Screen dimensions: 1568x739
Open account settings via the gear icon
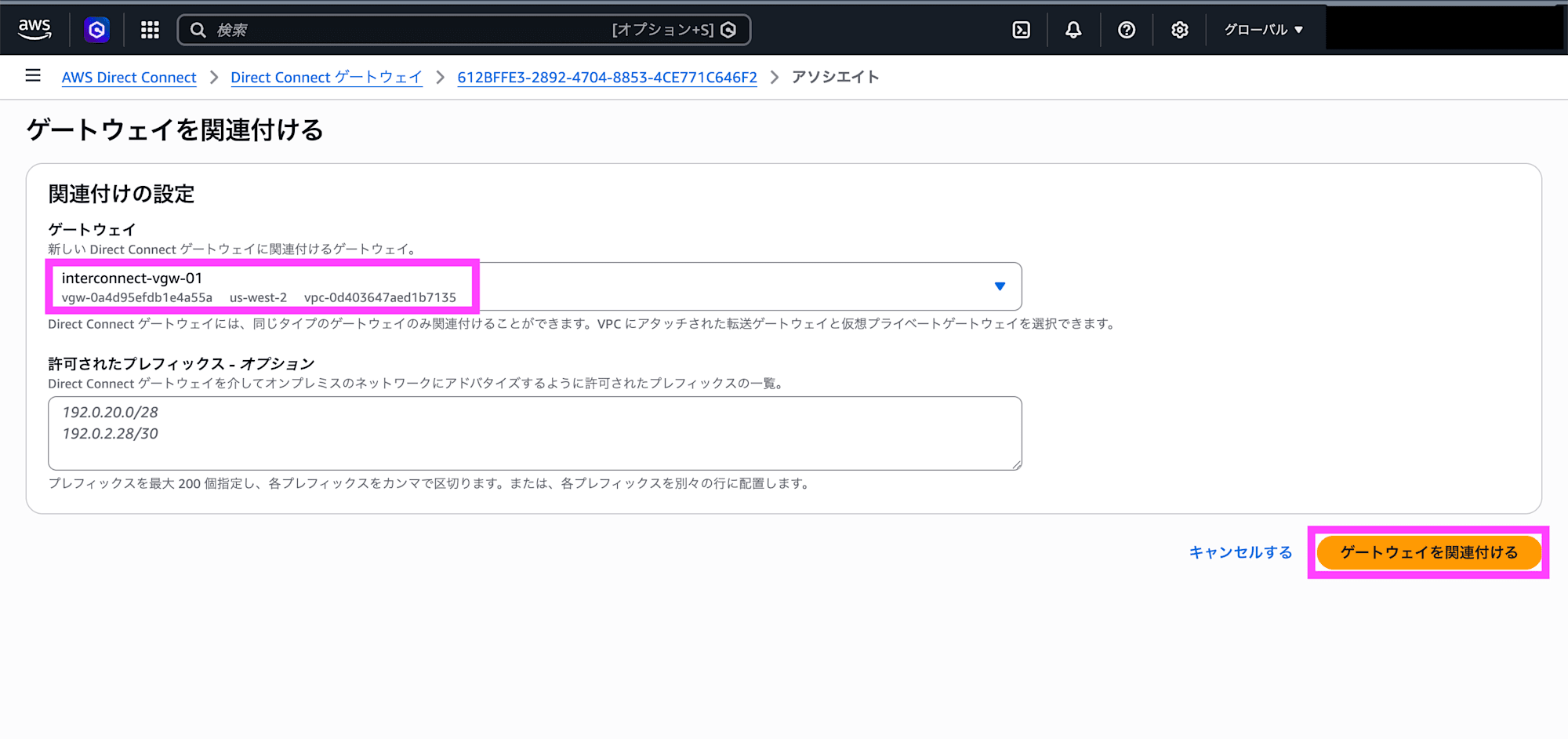point(1179,29)
